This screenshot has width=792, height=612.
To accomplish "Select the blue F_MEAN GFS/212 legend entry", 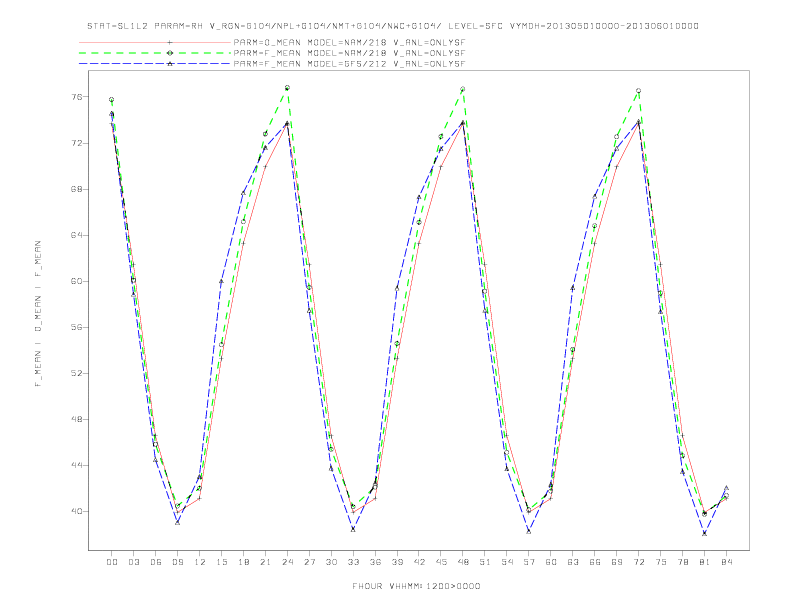I will click(x=272, y=64).
